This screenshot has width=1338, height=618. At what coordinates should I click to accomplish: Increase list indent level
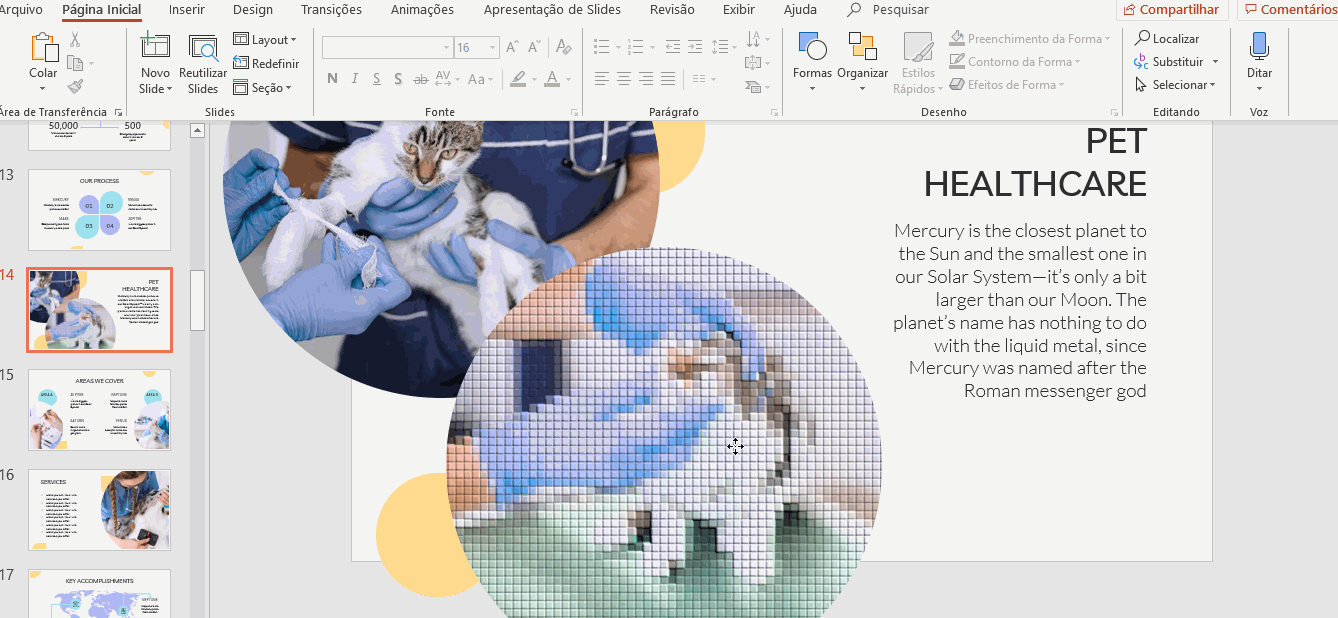(697, 47)
